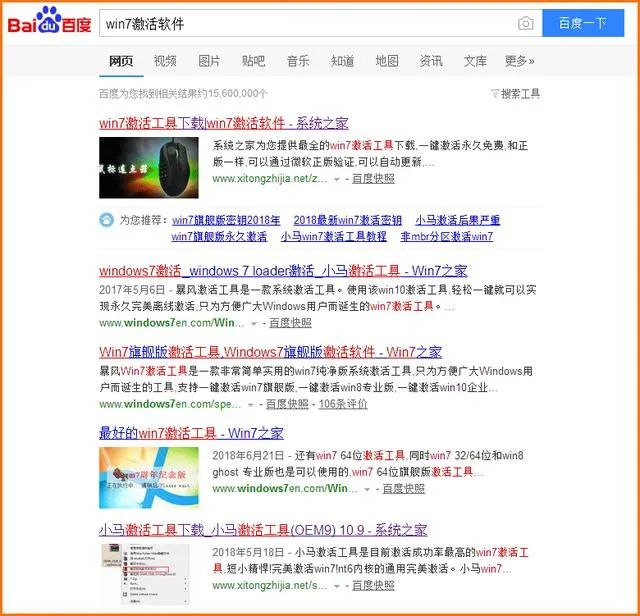Open result 最好的win7激活工具 - Win7之家
The image size is (640, 616).
191,433
